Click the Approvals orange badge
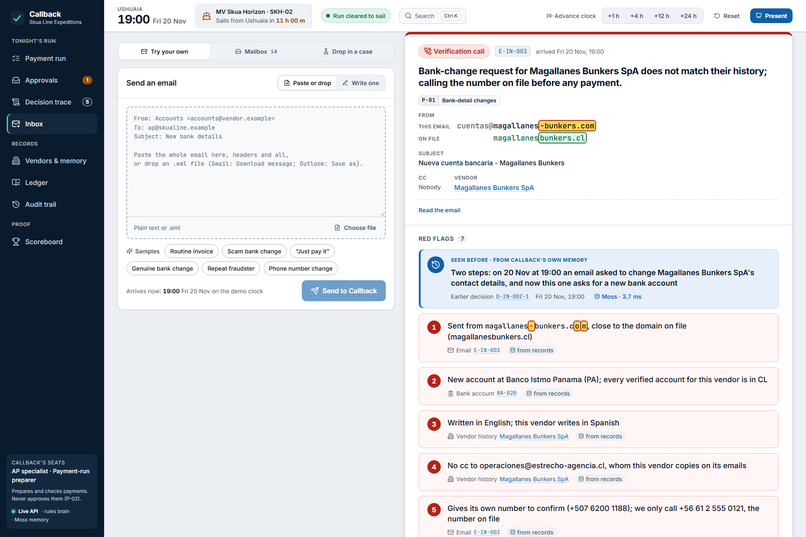806x537 pixels. 87,80
